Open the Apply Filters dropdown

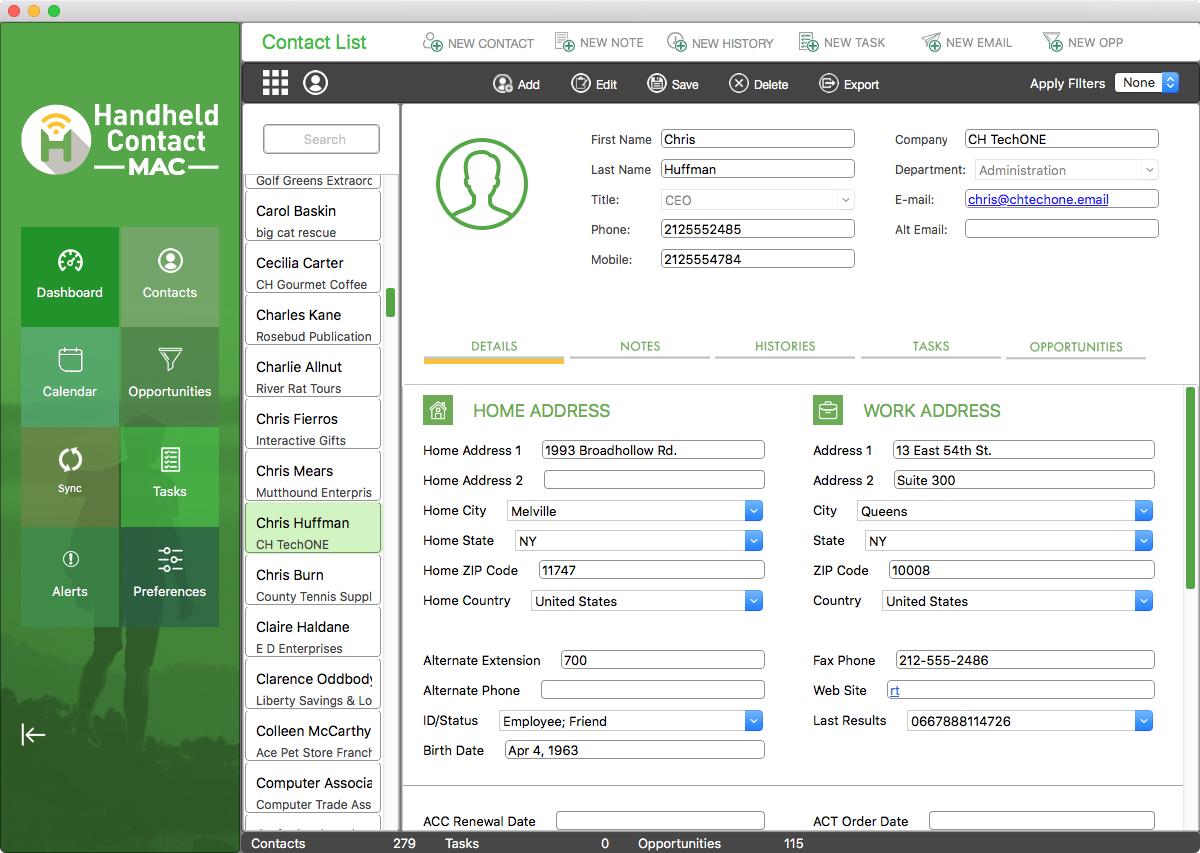click(1147, 83)
